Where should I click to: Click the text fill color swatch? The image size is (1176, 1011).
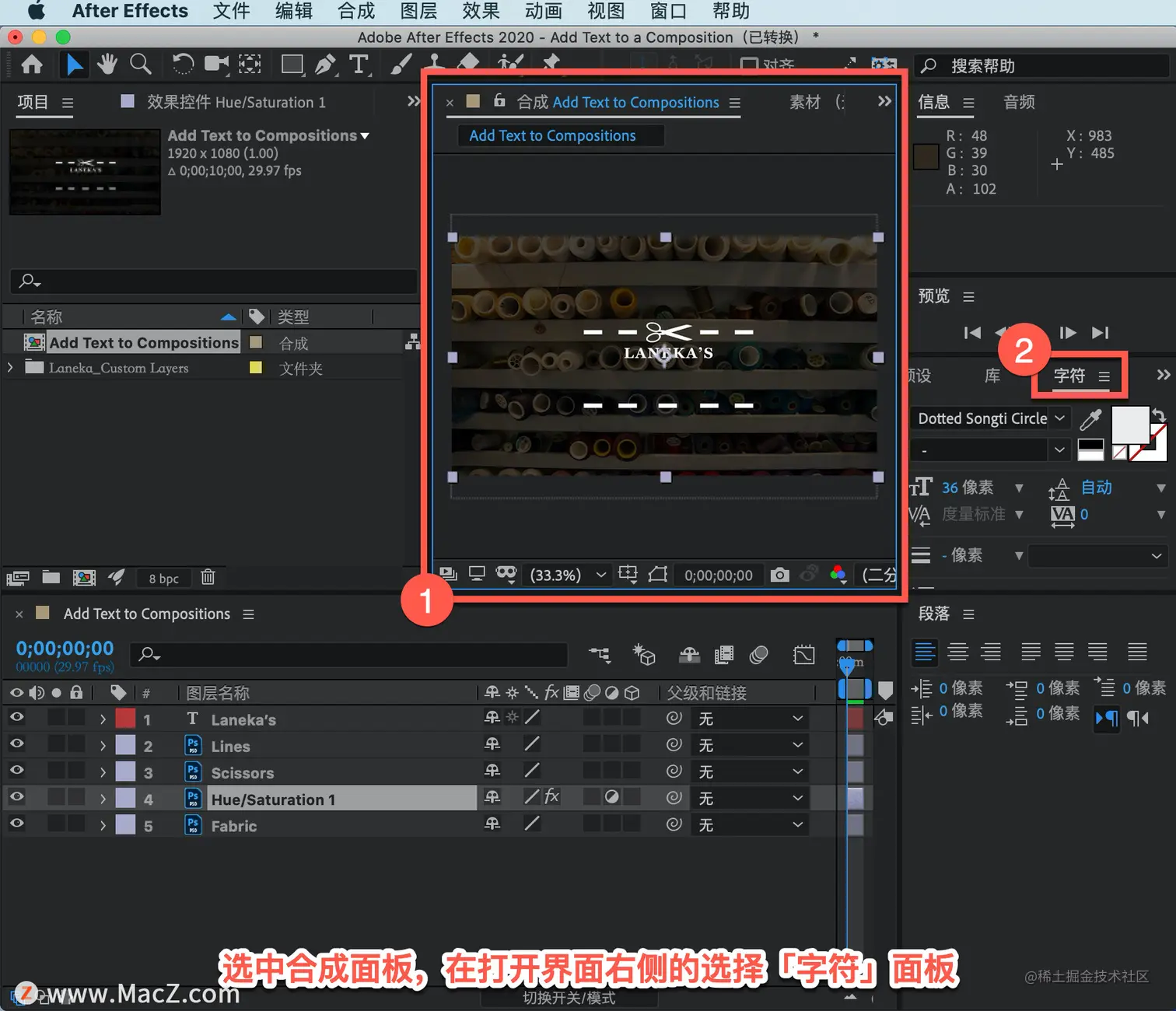[x=1130, y=425]
